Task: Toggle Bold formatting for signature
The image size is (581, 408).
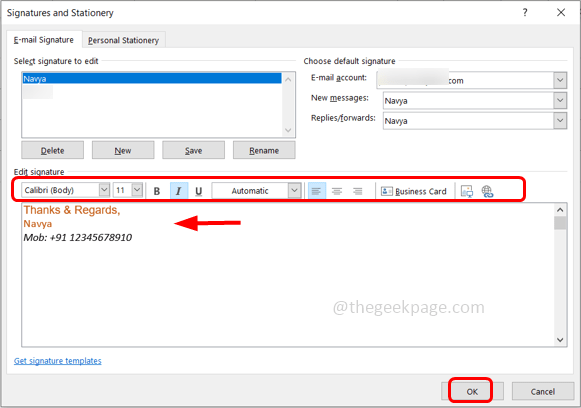Action: tap(157, 191)
